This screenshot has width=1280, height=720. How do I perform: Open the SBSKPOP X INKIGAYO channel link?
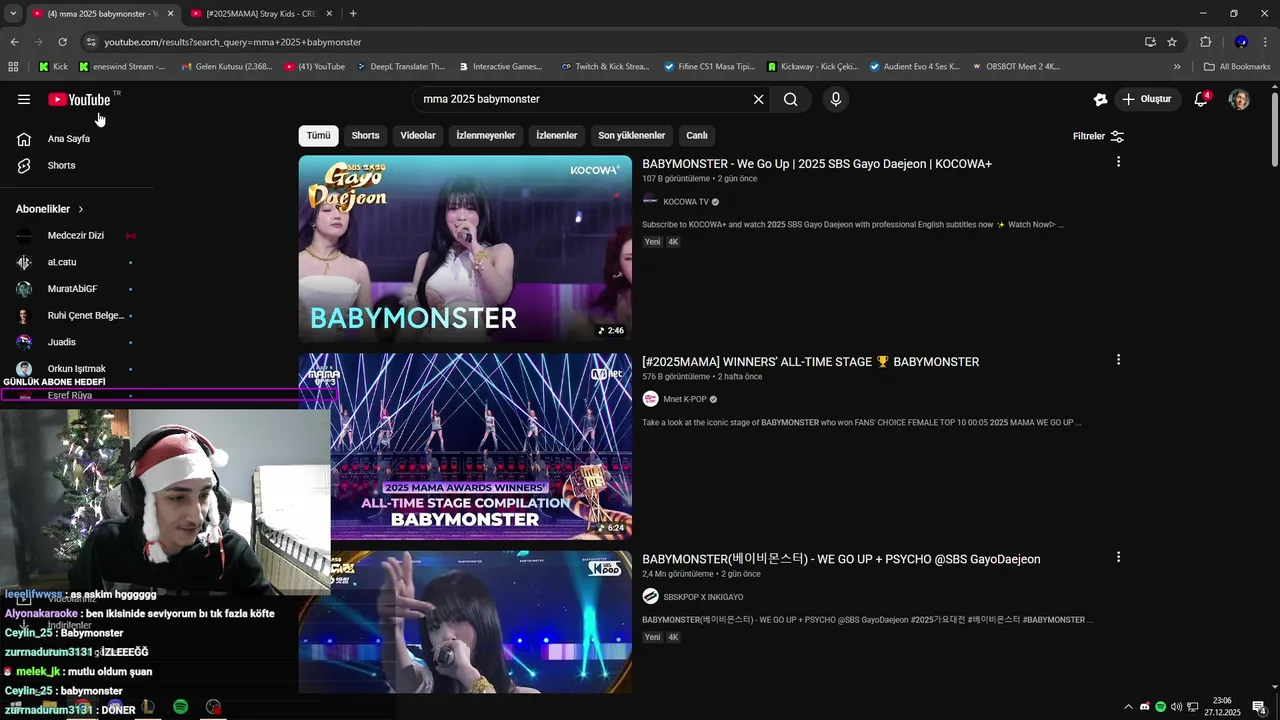[x=703, y=597]
